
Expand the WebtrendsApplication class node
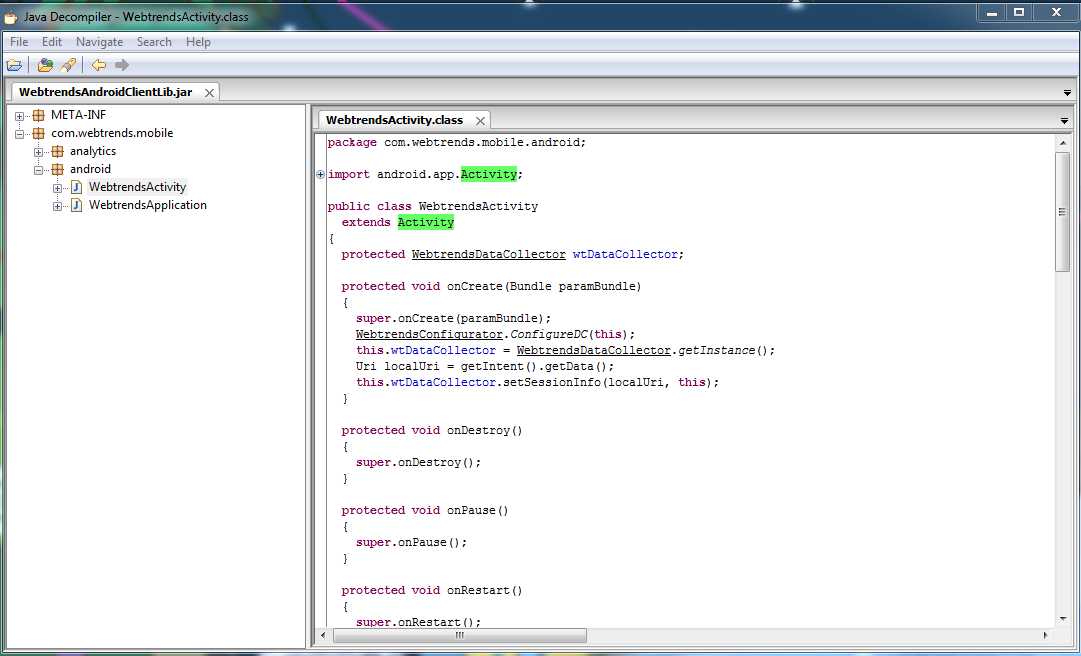[58, 206]
